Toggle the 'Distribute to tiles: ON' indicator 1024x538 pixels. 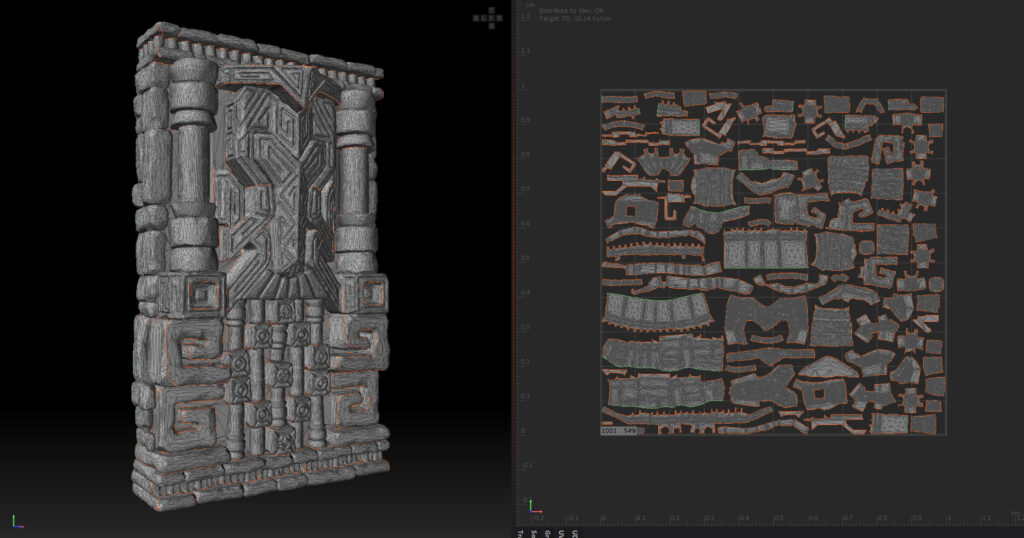(x=571, y=11)
